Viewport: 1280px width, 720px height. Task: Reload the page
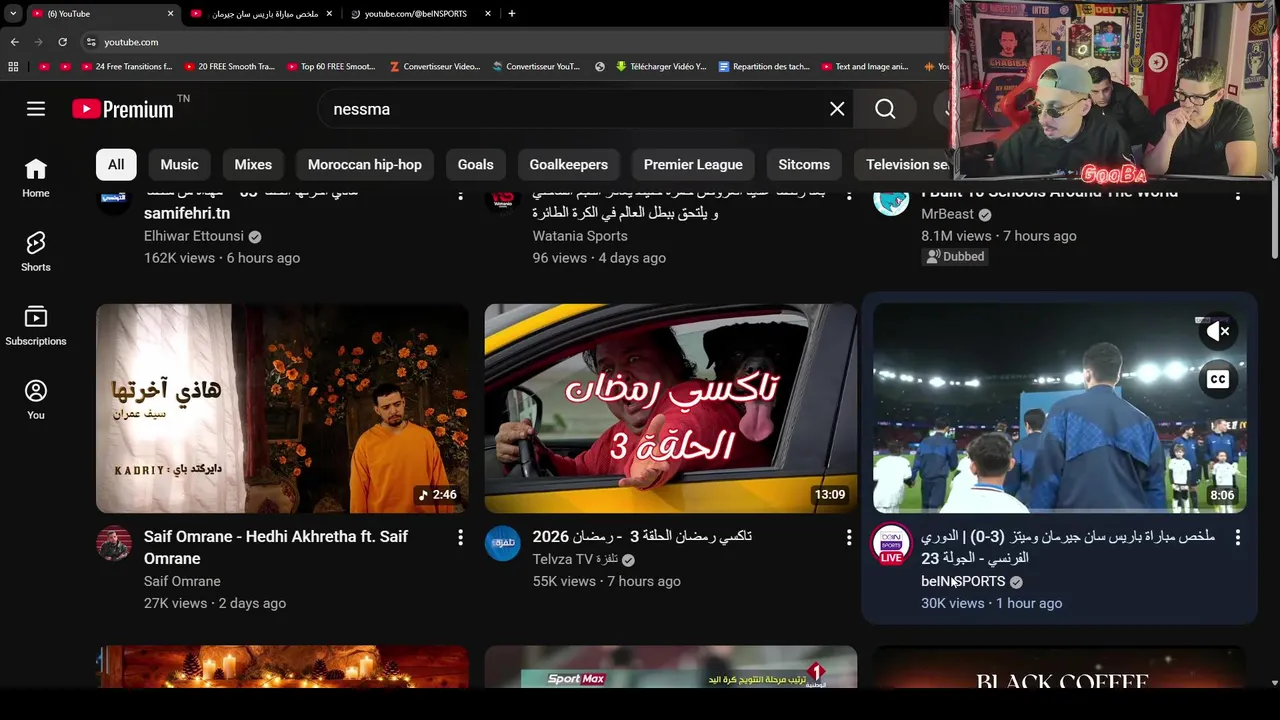click(62, 42)
